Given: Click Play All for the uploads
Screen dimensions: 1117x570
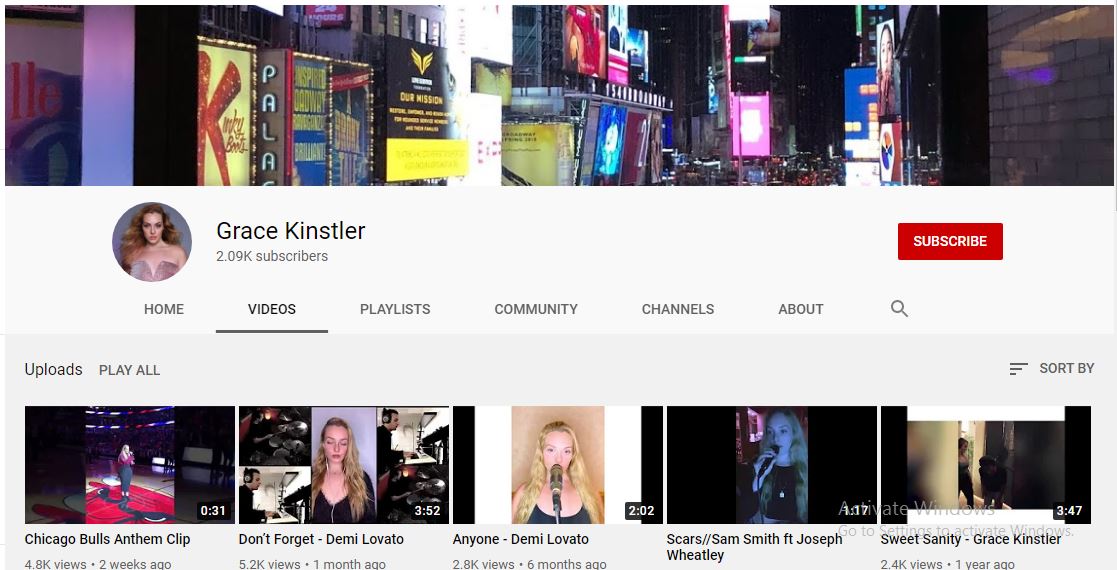Looking at the screenshot, I should (x=129, y=370).
